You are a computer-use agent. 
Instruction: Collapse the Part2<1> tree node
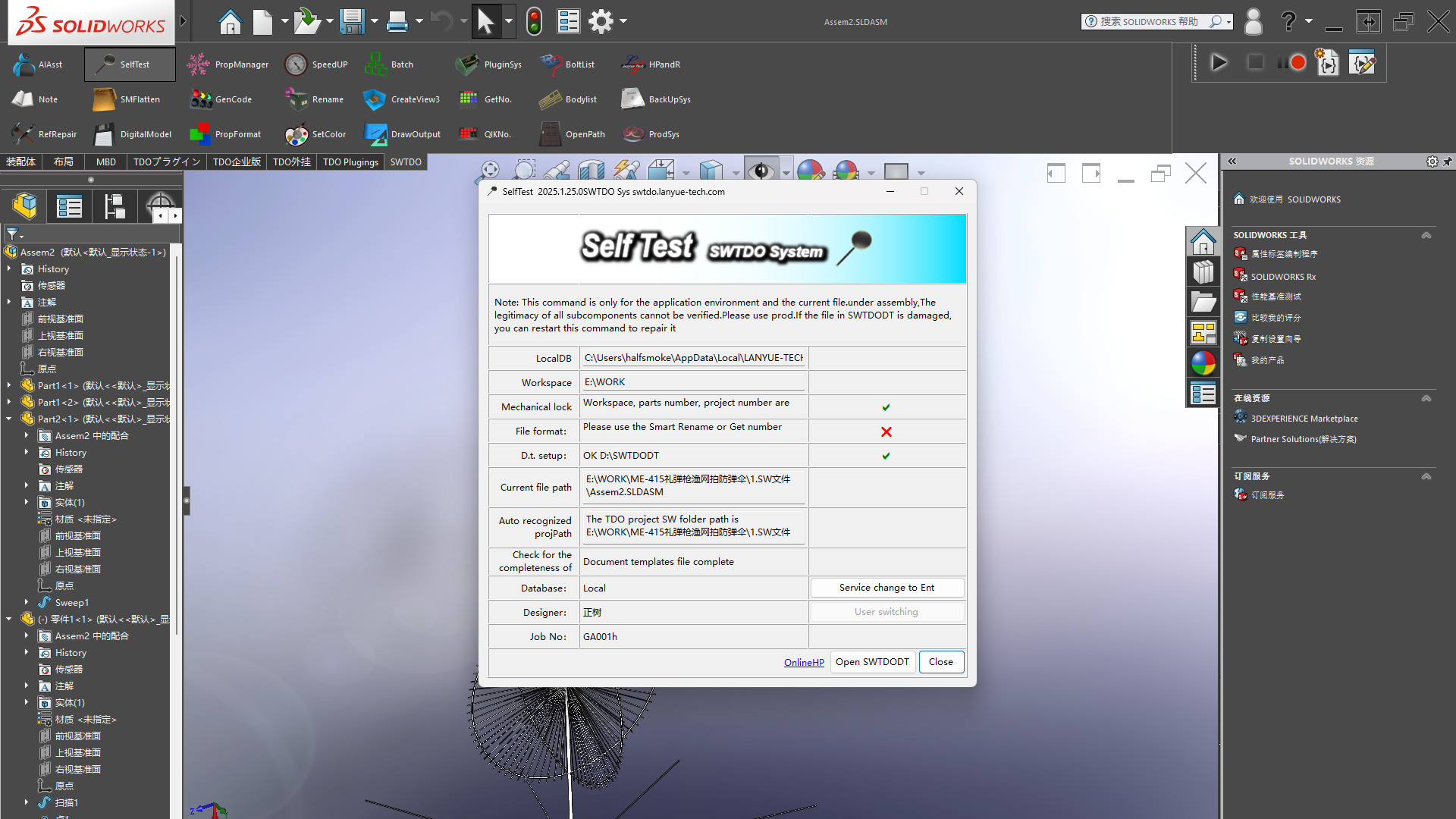click(x=9, y=419)
